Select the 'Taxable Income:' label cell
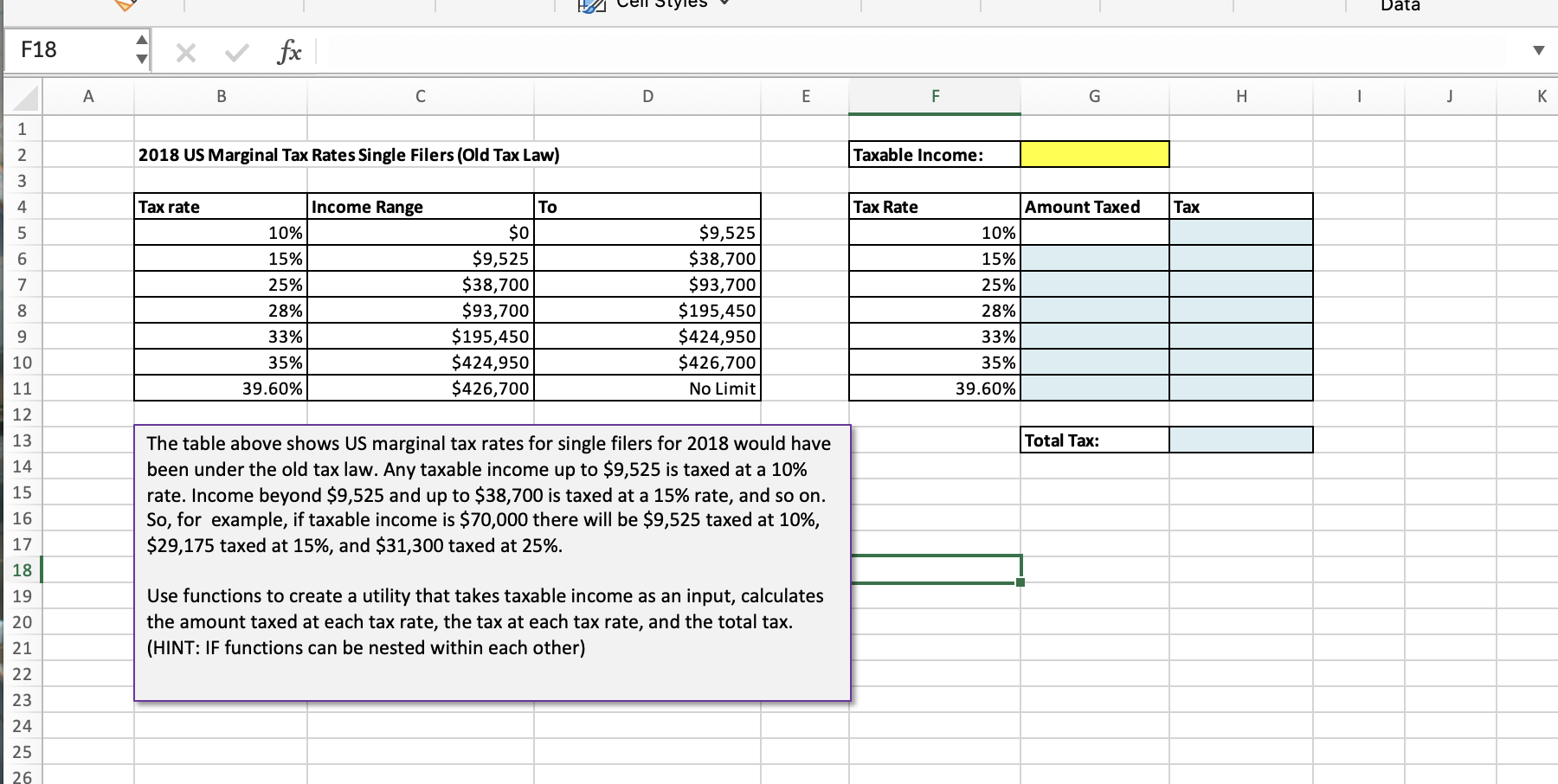 click(x=935, y=155)
